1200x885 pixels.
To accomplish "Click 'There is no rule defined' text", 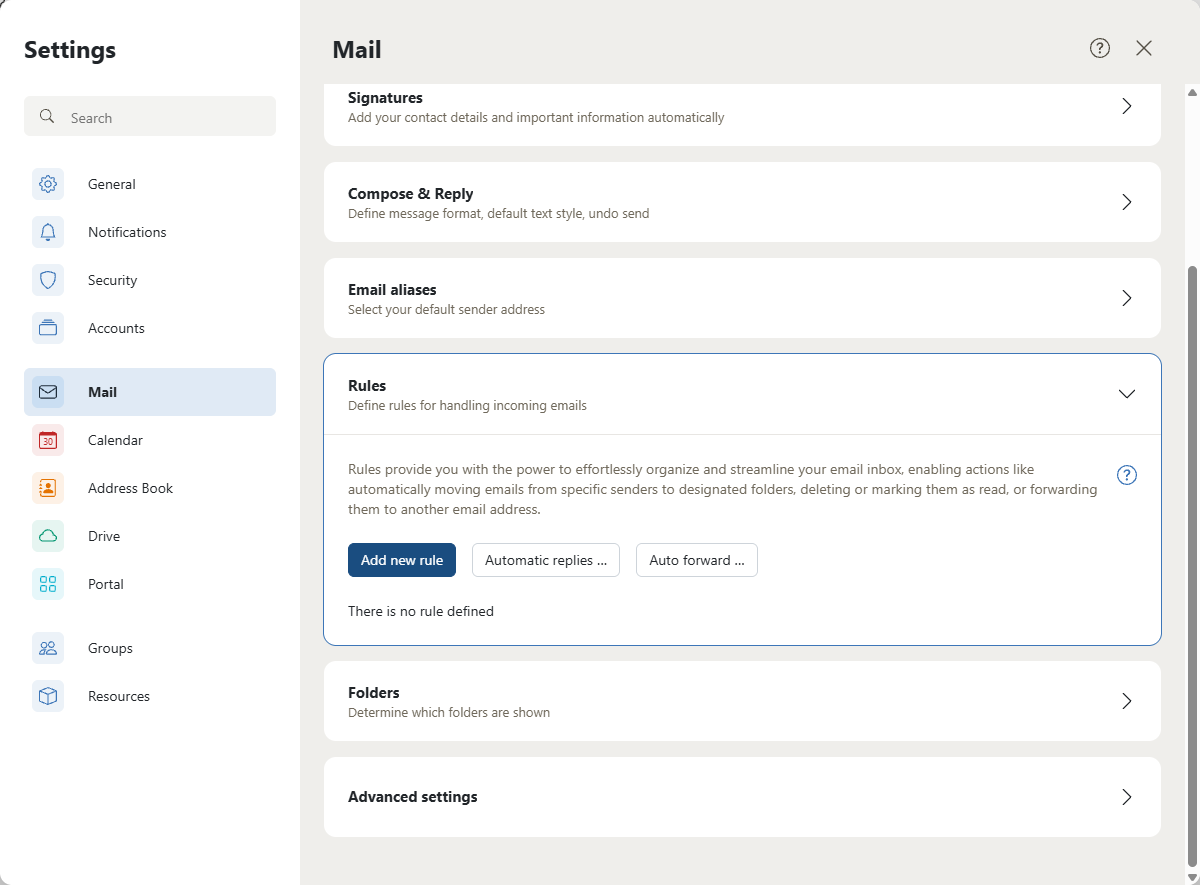I will 421,611.
